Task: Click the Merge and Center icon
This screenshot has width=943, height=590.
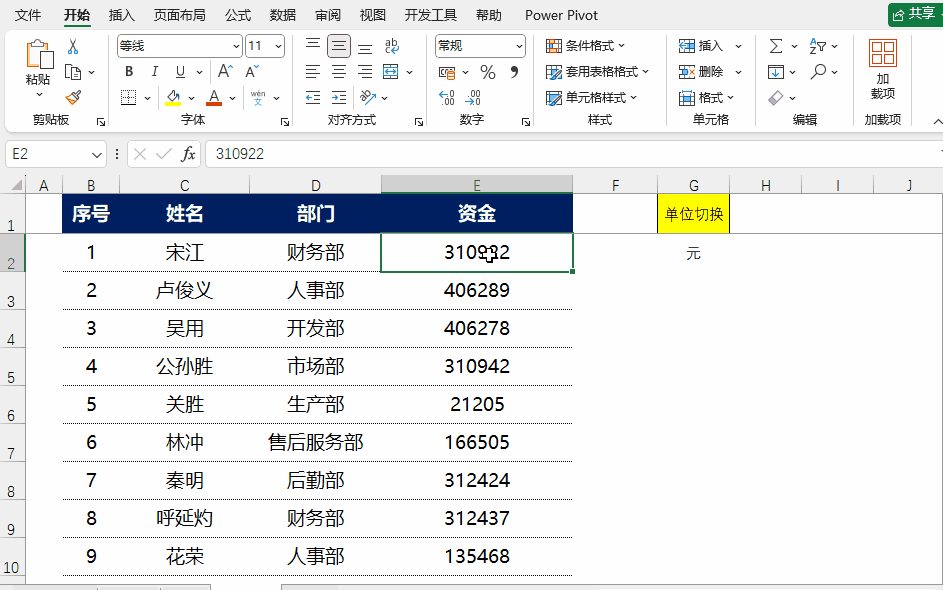Action: [x=391, y=72]
